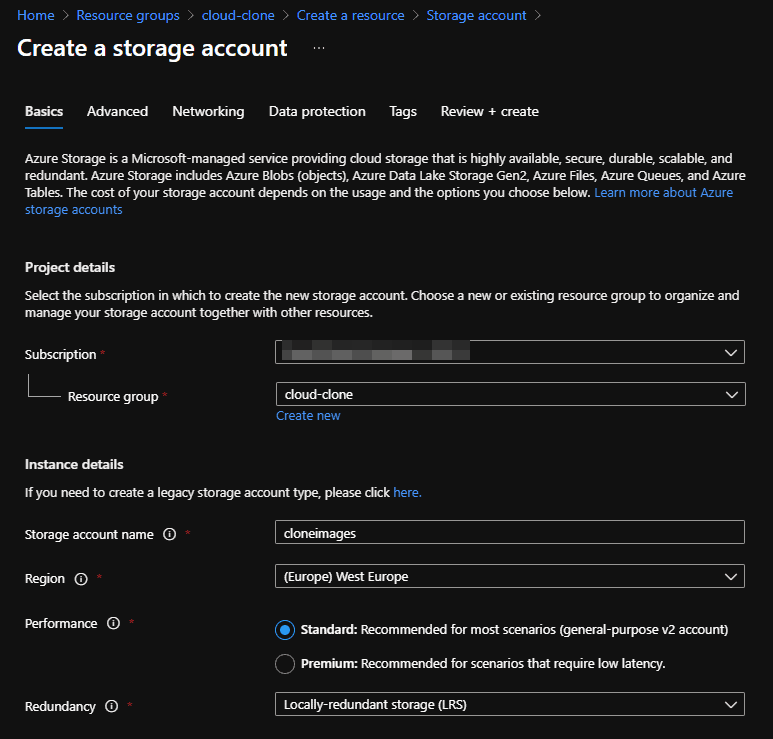773x739 pixels.
Task: Expand the Subscription dropdown
Action: [x=510, y=352]
